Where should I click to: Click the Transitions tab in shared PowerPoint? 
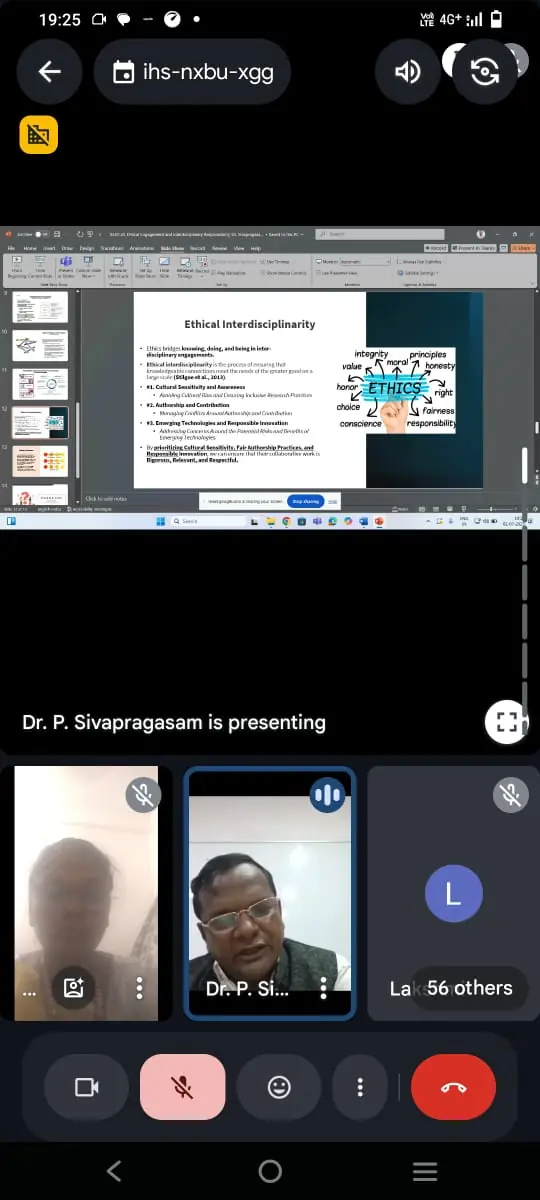click(x=111, y=247)
